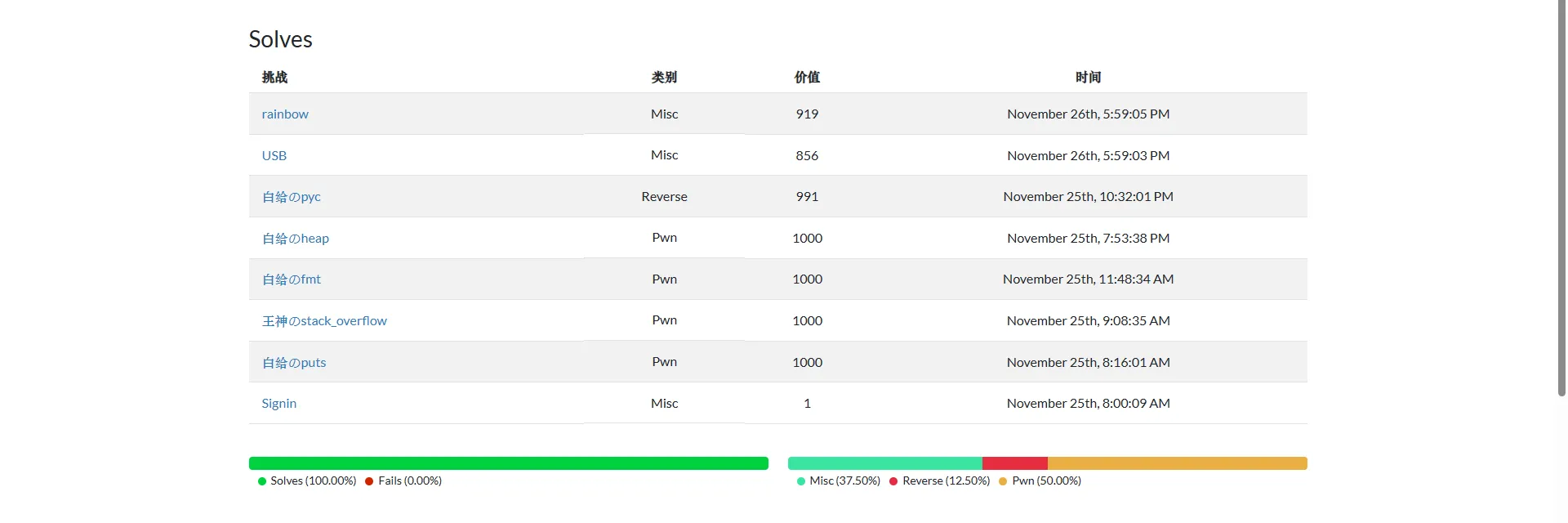Click the Solves (100.00%) legend item

307,481
